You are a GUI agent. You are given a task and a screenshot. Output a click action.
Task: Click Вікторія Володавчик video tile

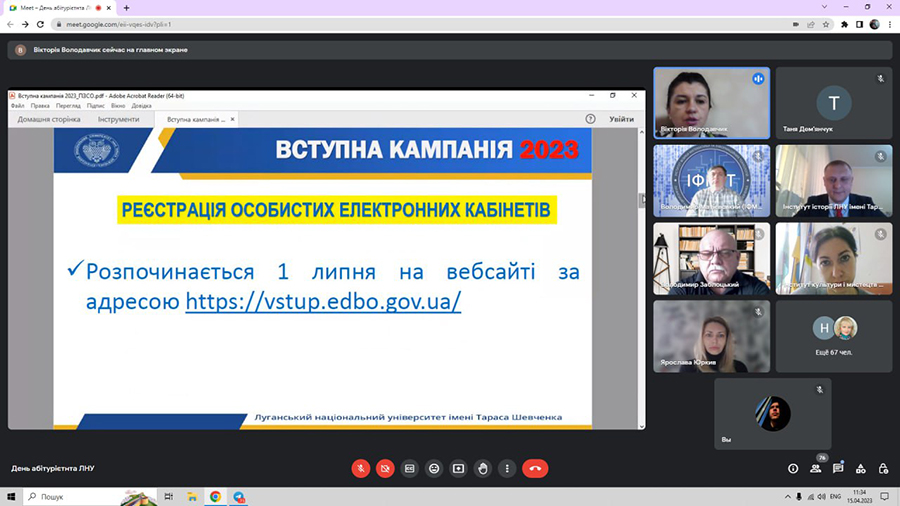712,103
